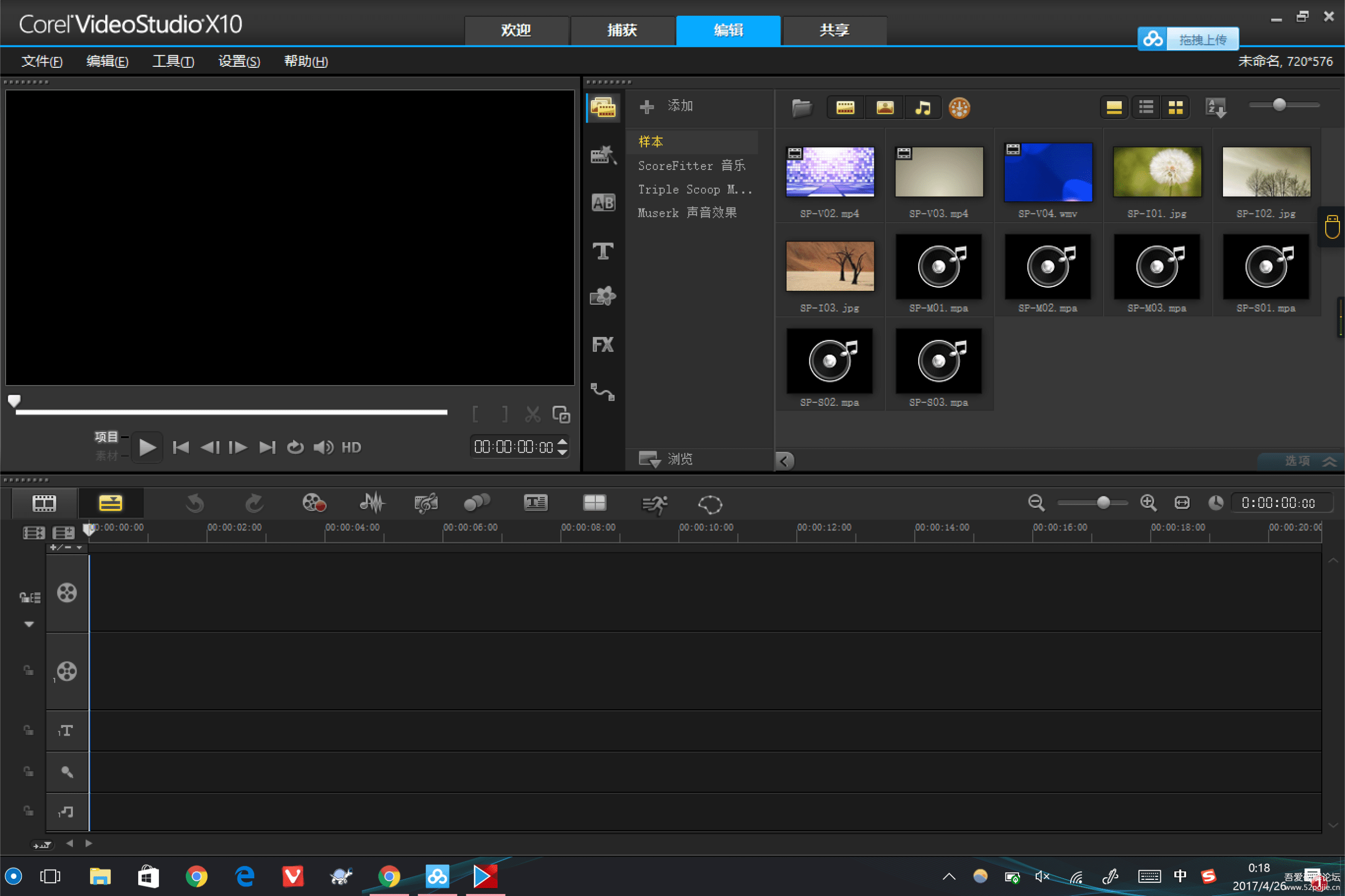The width and height of the screenshot is (1345, 896).
Task: Switch to Timeline view
Action: coord(110,503)
